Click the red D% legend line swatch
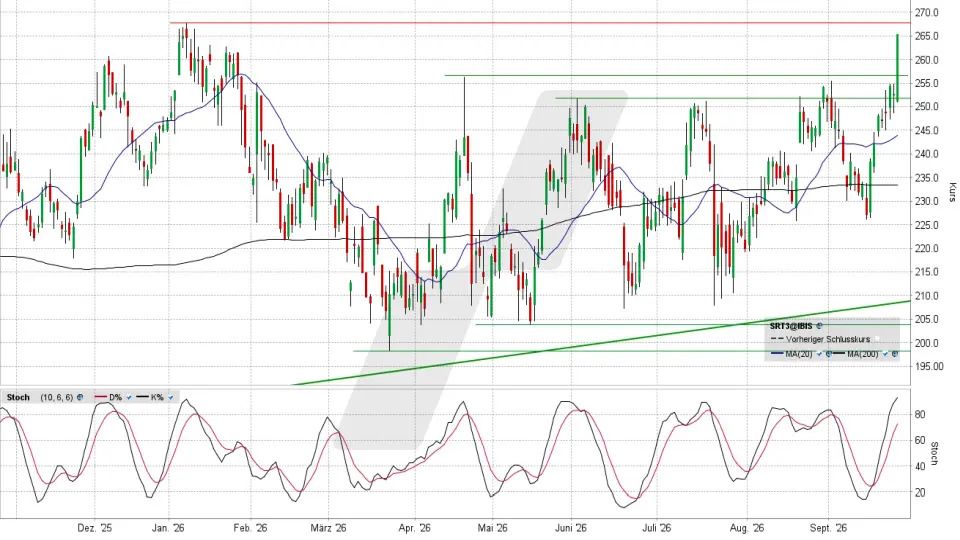 tap(101, 397)
